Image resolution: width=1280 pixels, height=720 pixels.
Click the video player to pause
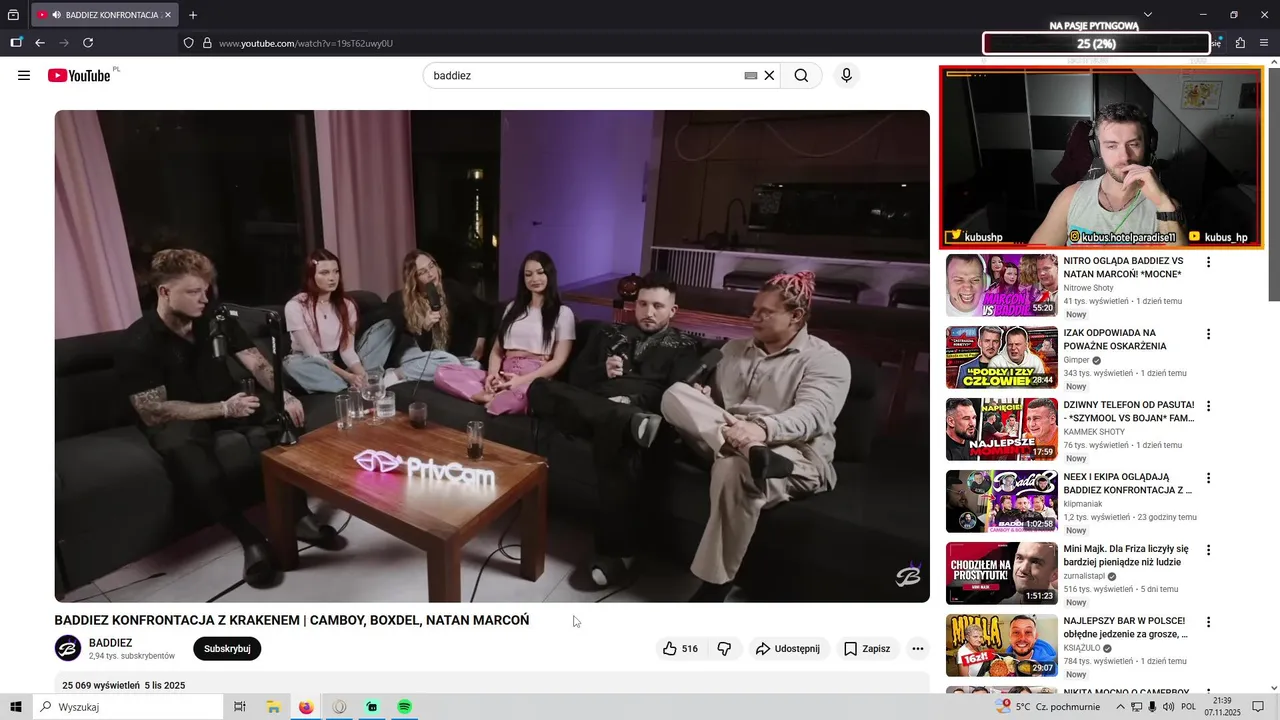(492, 356)
